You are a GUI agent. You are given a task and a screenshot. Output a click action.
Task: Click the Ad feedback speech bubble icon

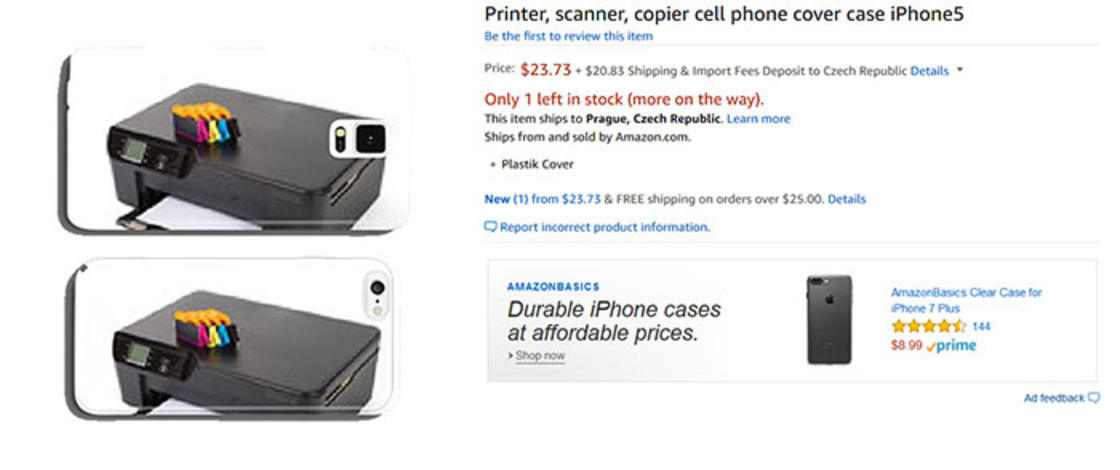pyautogui.click(x=1094, y=398)
